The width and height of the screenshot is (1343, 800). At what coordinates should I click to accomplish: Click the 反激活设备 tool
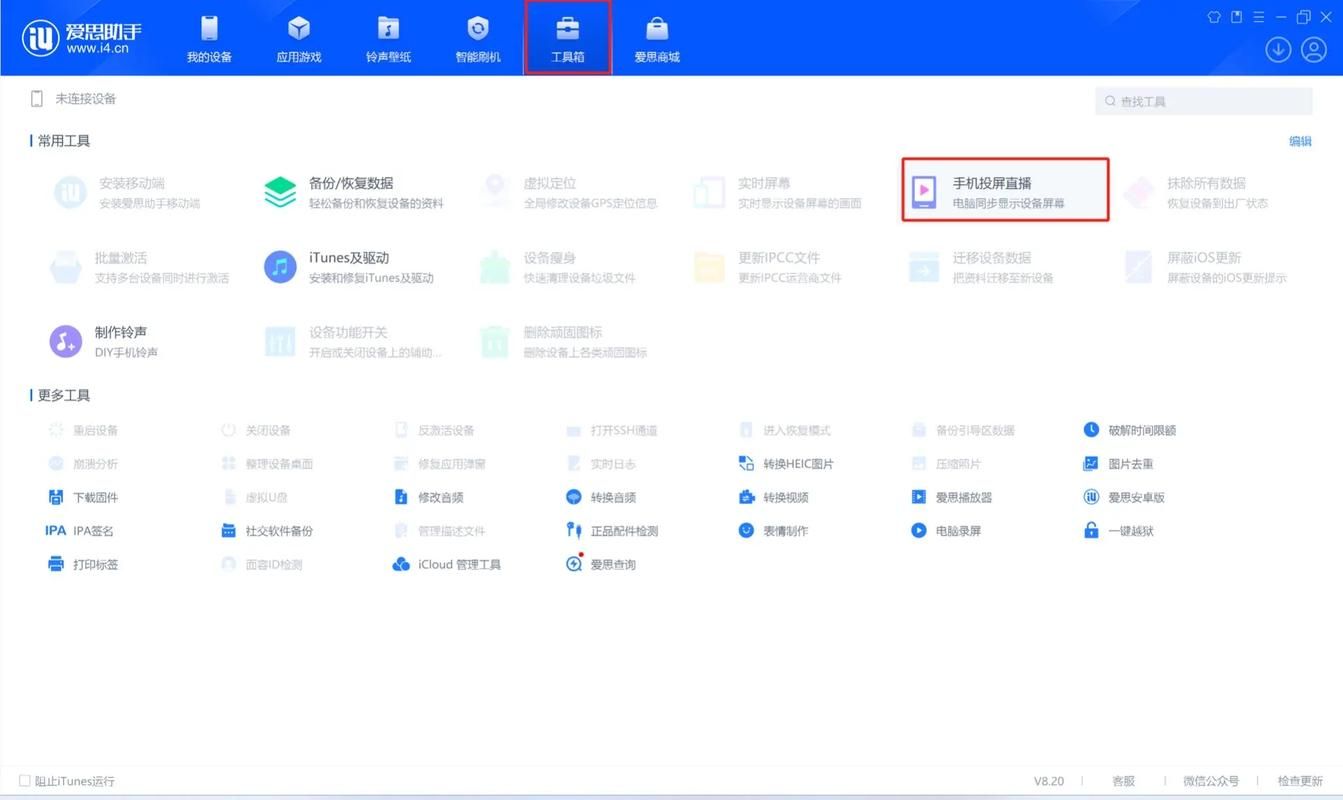pos(434,430)
